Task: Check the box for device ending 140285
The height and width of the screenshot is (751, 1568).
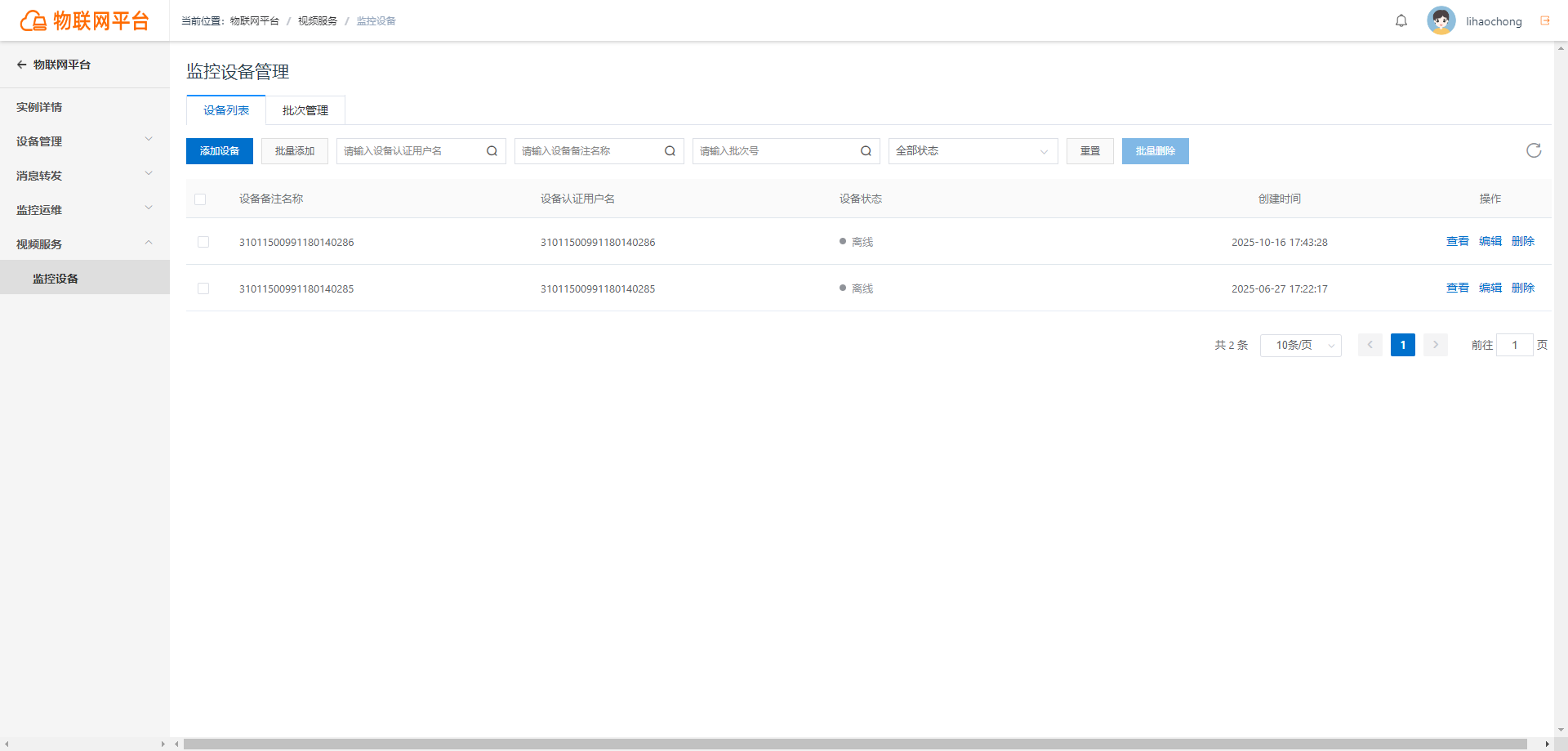Action: pos(203,288)
